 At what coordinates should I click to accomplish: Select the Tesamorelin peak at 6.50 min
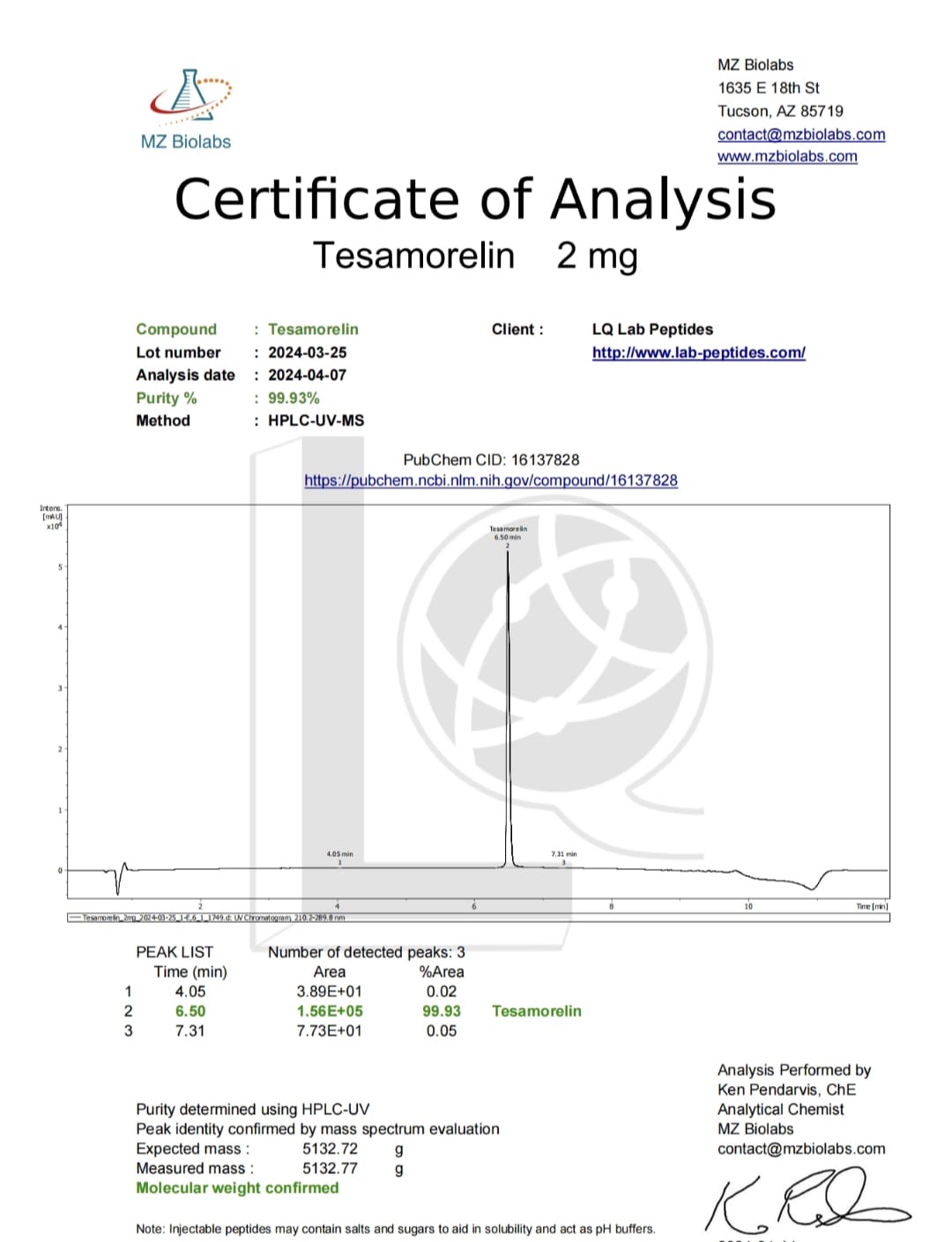coord(508,705)
